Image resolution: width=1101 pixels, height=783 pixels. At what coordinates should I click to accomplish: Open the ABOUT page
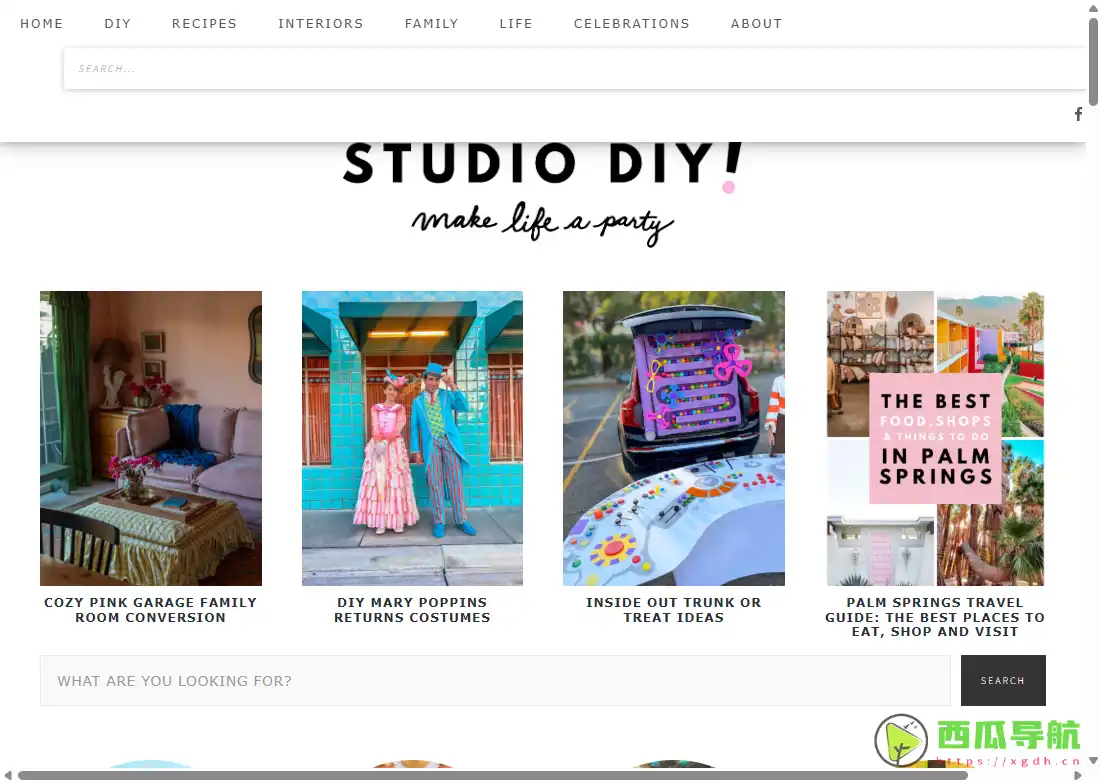click(756, 23)
